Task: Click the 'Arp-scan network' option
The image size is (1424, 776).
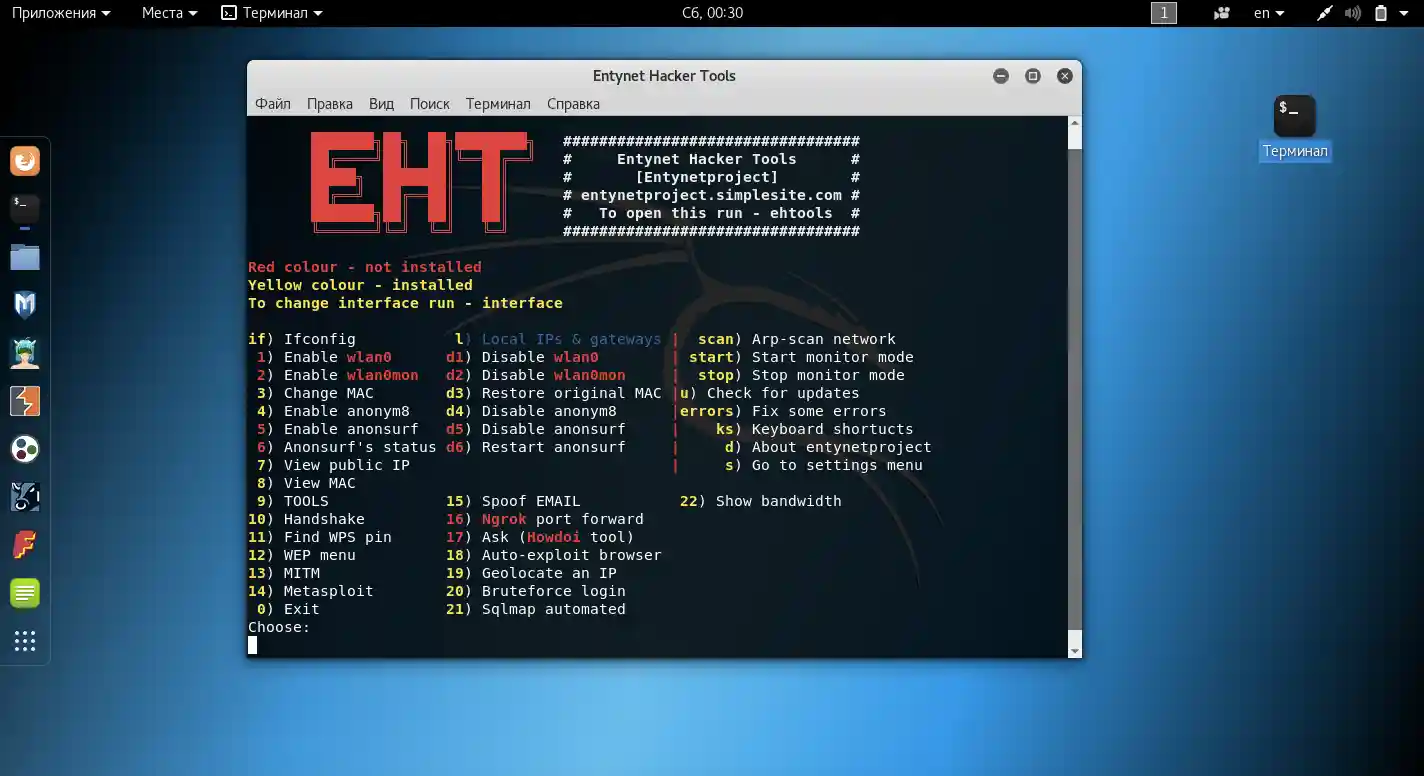Action: 824,339
